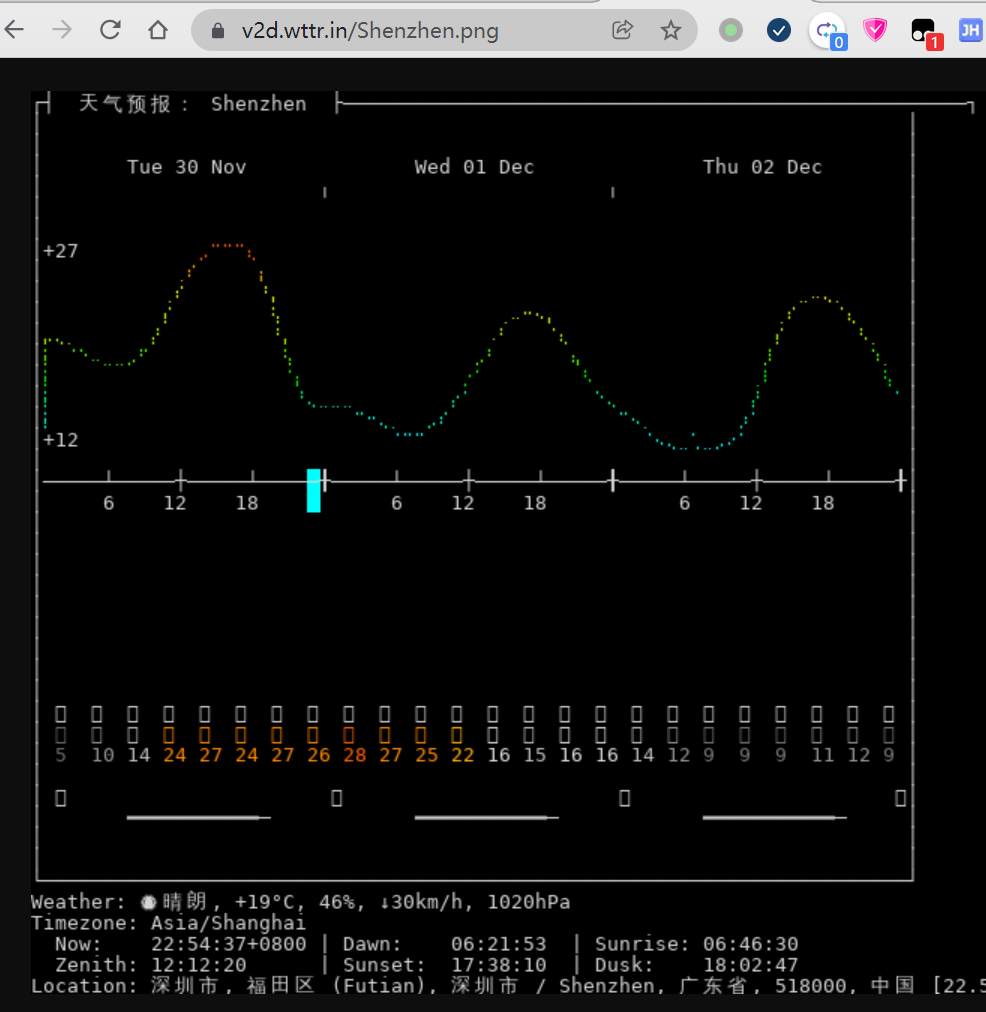The width and height of the screenshot is (986, 1012).
Task: Reload the weather page
Action: point(110,30)
